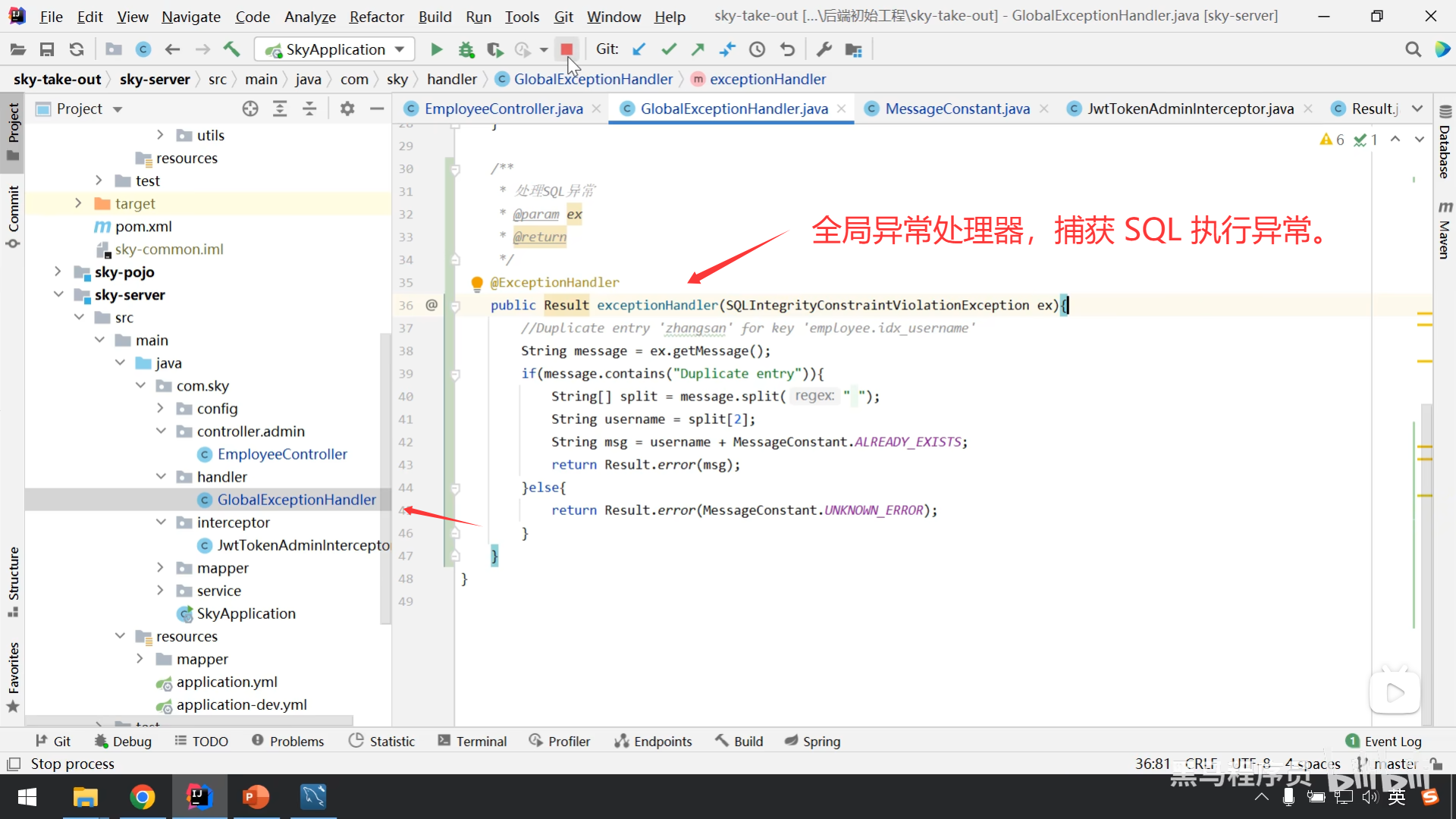Image resolution: width=1456 pixels, height=819 pixels.
Task: Click the Debug bug icon in toolbar
Action: pos(466,49)
